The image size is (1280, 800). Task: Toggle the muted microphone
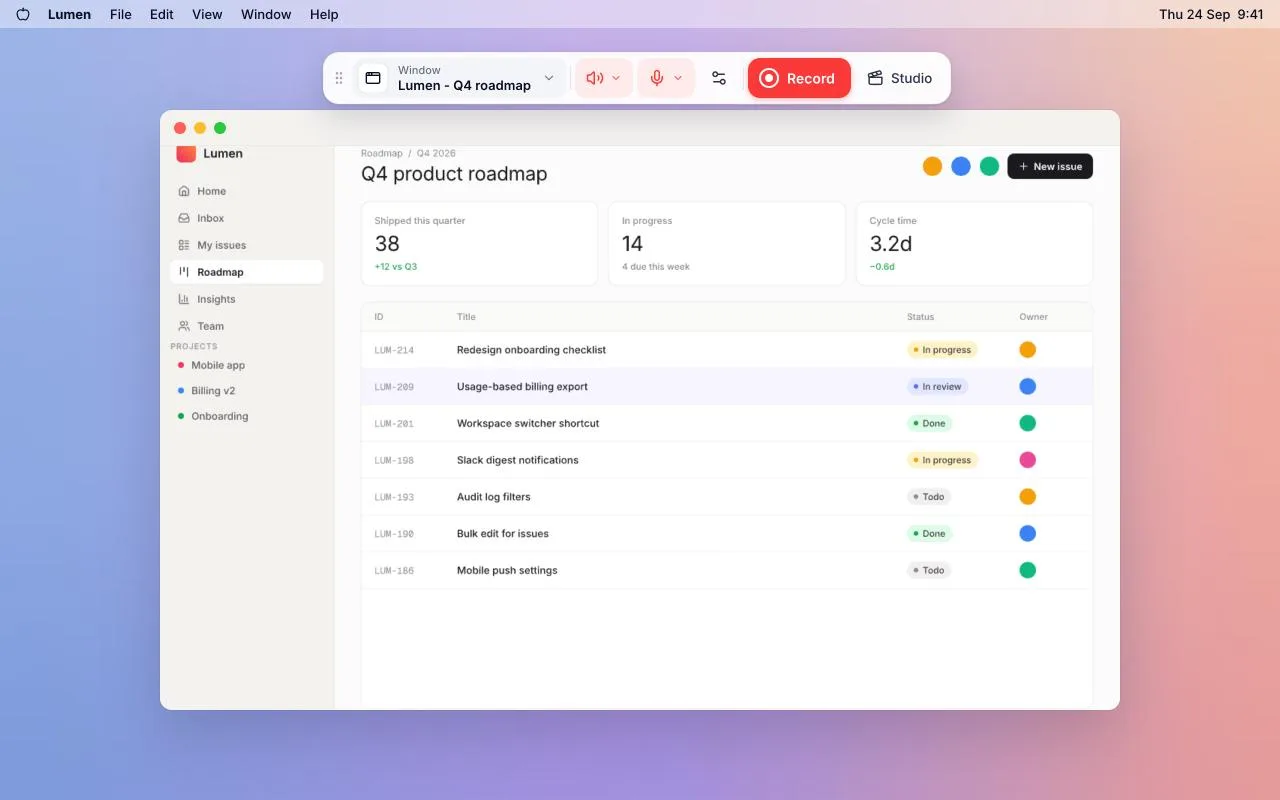(x=657, y=78)
